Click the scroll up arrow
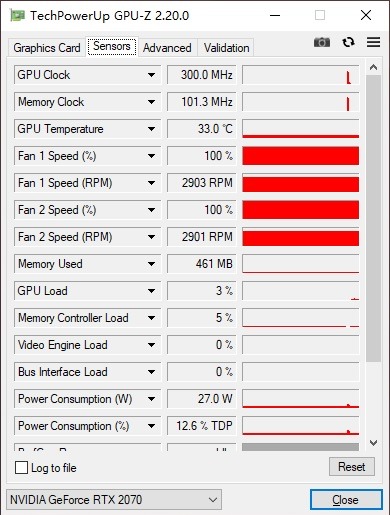 (x=373, y=67)
